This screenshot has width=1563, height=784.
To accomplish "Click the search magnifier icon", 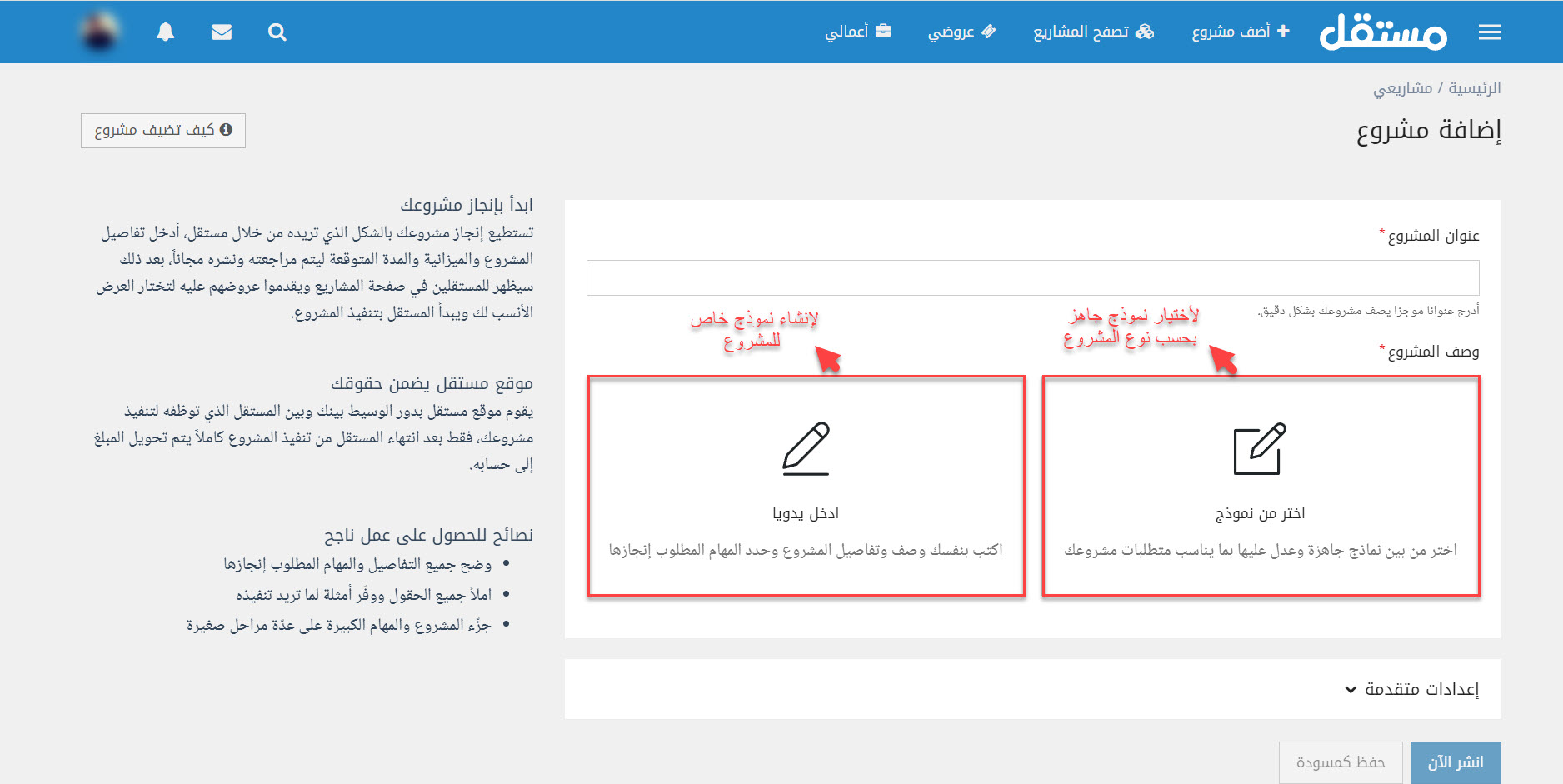I will point(277,32).
